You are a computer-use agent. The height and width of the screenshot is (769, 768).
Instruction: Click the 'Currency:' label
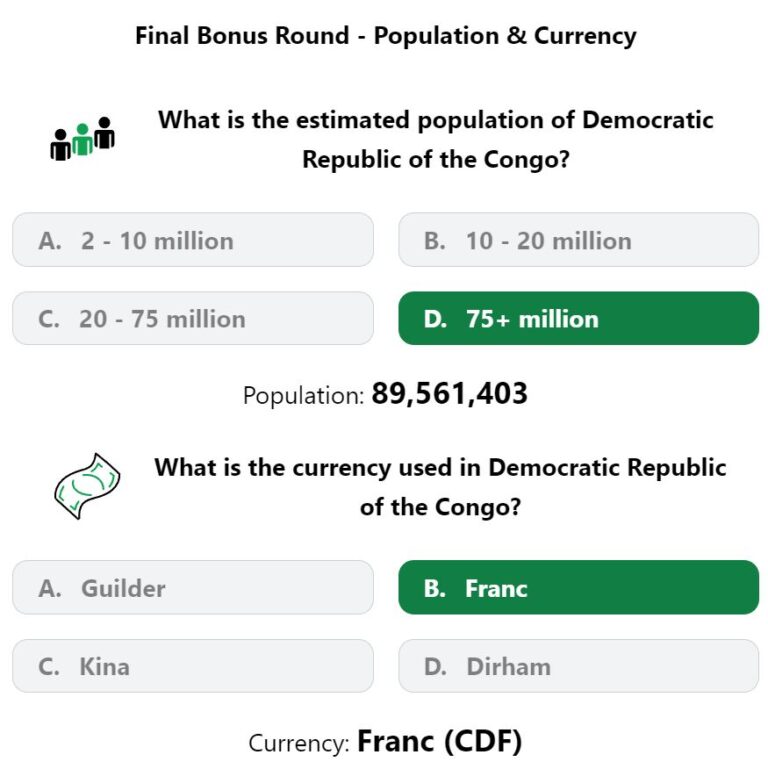click(x=299, y=743)
